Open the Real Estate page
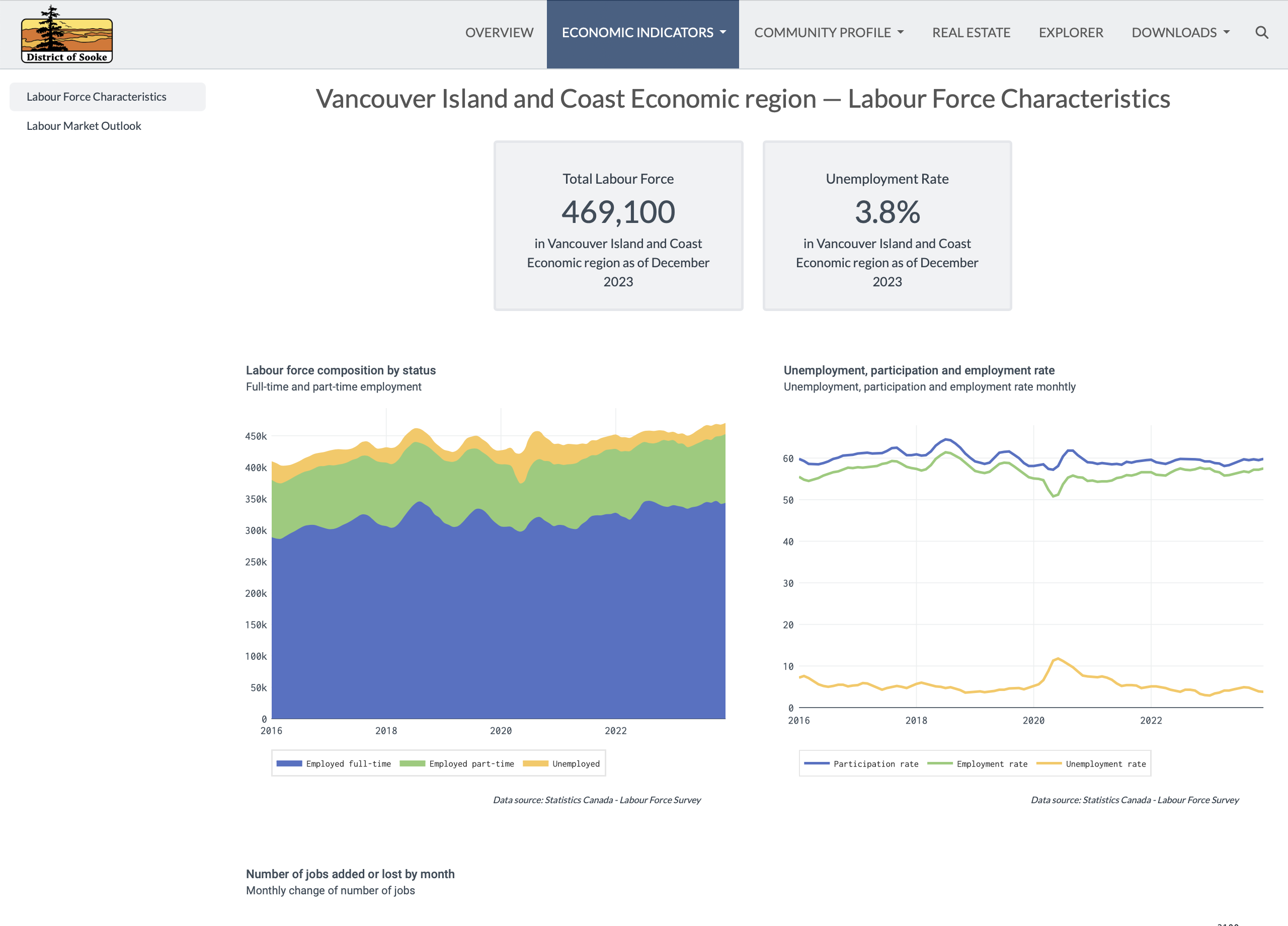 point(971,33)
